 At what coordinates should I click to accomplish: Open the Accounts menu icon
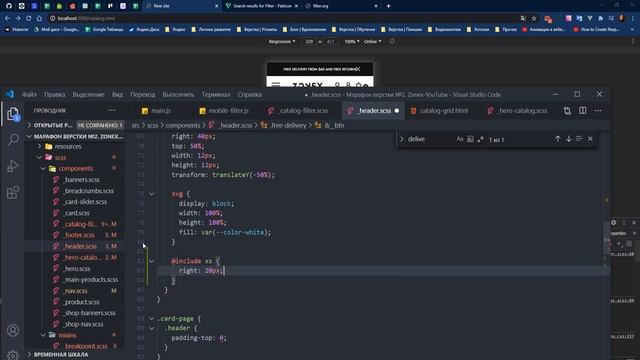(13, 330)
